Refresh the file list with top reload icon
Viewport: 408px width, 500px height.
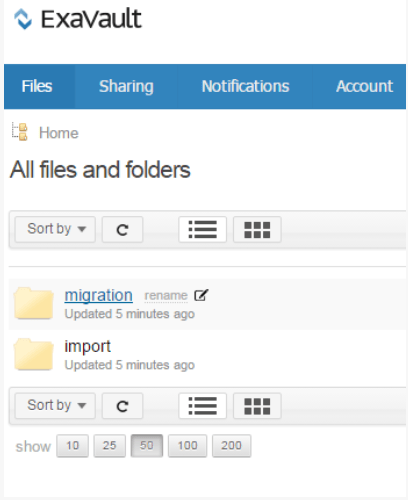point(122,230)
